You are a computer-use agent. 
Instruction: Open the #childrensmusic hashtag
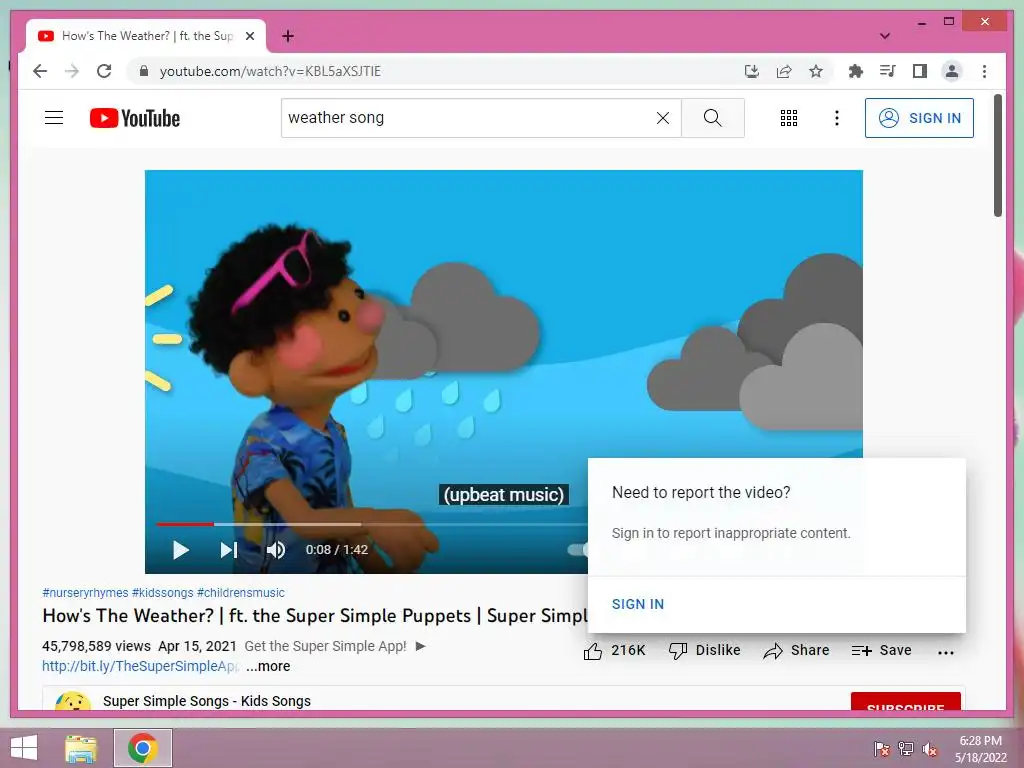point(240,592)
